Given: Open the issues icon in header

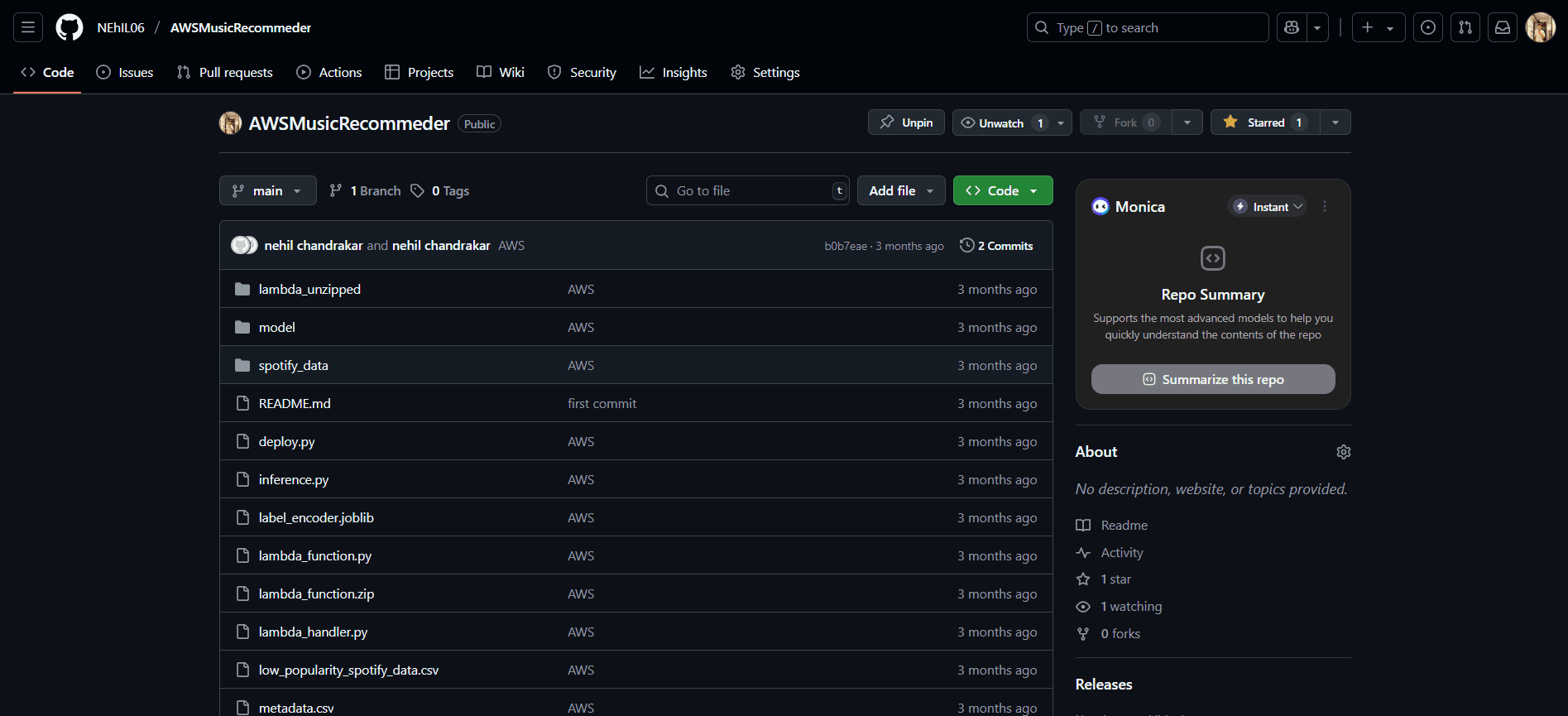Looking at the screenshot, I should (x=1428, y=27).
